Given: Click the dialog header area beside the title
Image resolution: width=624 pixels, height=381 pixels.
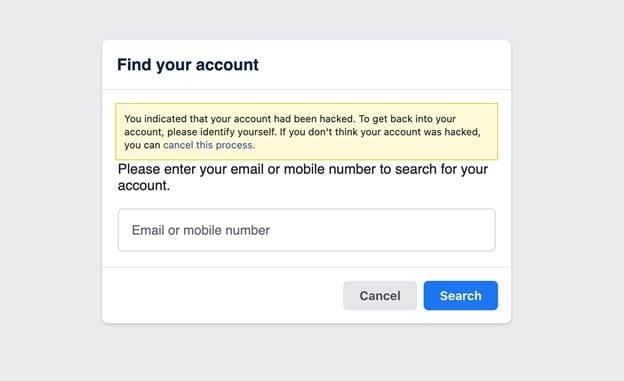Looking at the screenshot, I should tap(382, 64).
